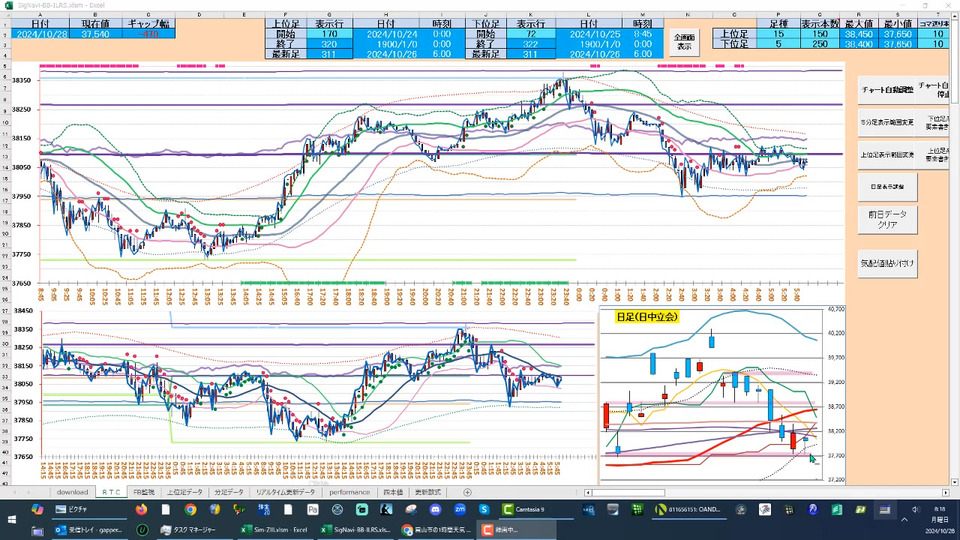
Task: Click the Pa taskbar icon
Action: [x=313, y=509]
